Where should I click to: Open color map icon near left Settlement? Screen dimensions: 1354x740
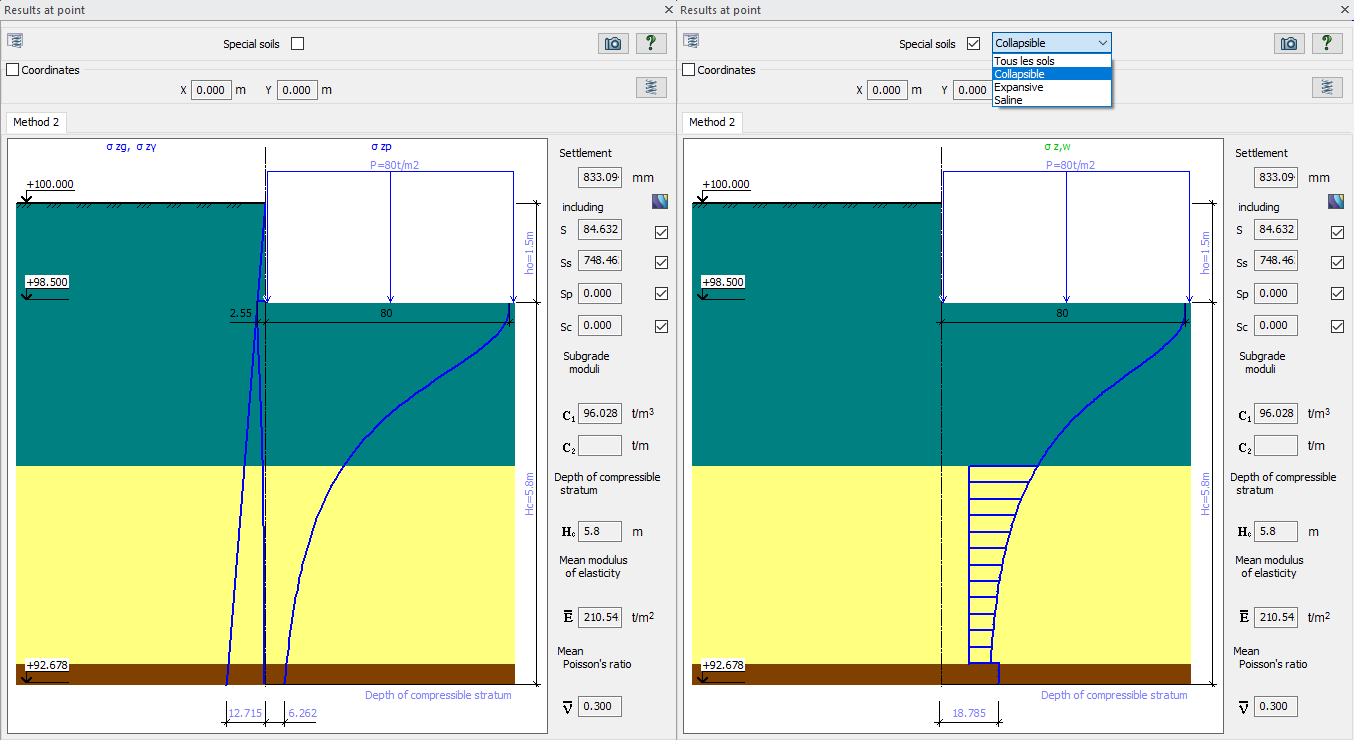[660, 201]
